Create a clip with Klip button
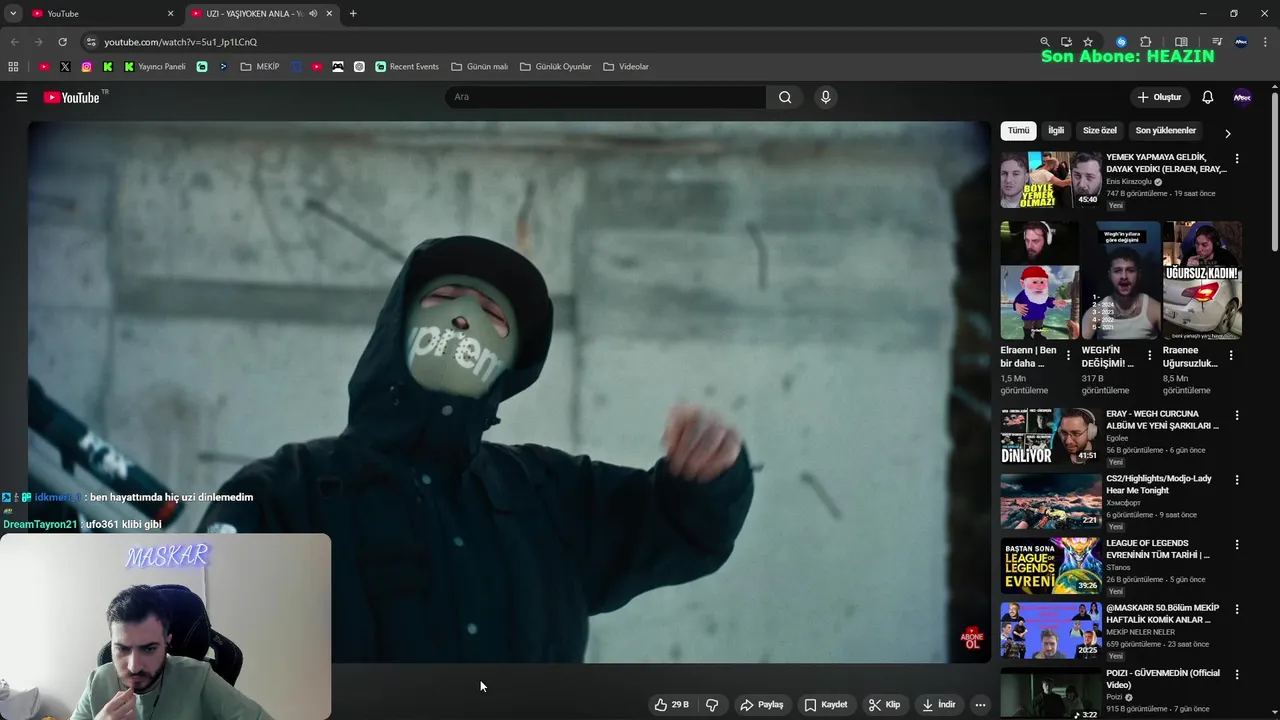The image size is (1280, 720). tap(884, 705)
